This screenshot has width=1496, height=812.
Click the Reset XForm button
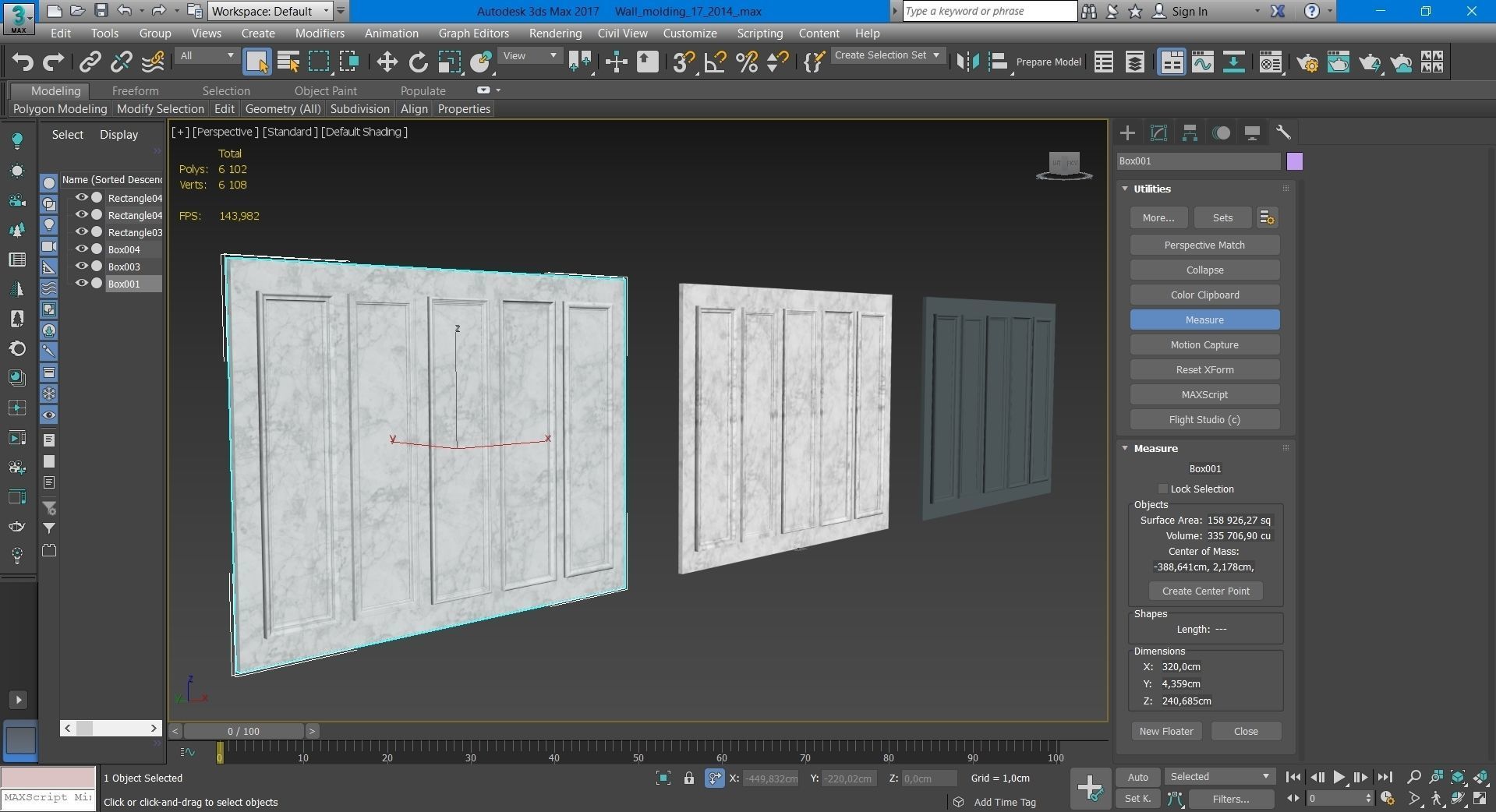tap(1204, 369)
